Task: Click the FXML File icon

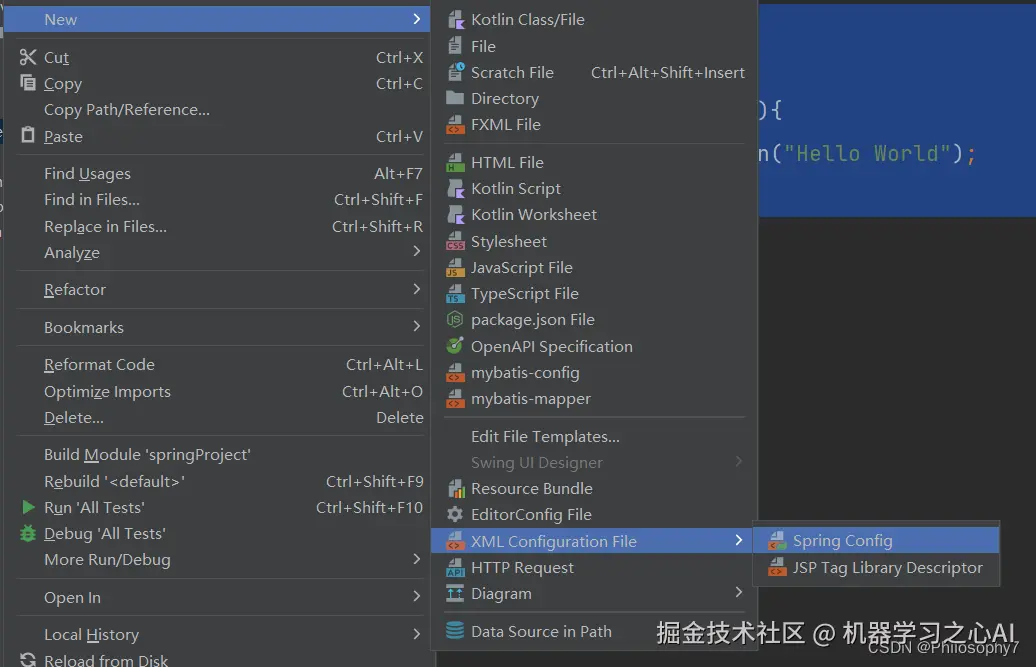Action: (455, 124)
